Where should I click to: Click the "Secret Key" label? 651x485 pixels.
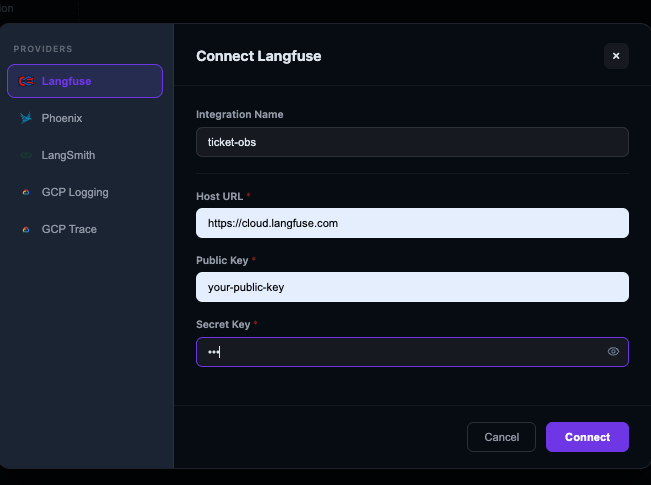(x=223, y=324)
